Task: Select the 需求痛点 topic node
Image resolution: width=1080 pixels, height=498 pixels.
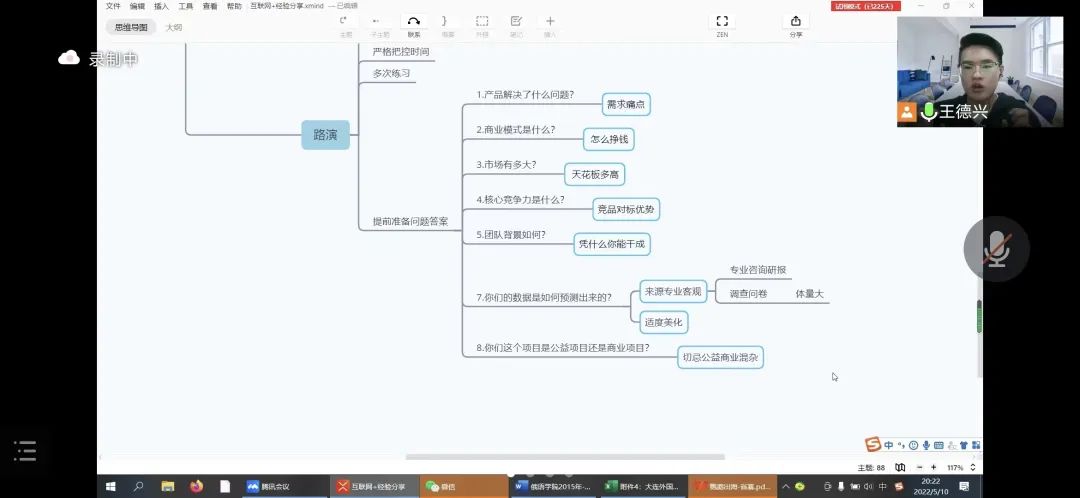Action: click(626, 104)
